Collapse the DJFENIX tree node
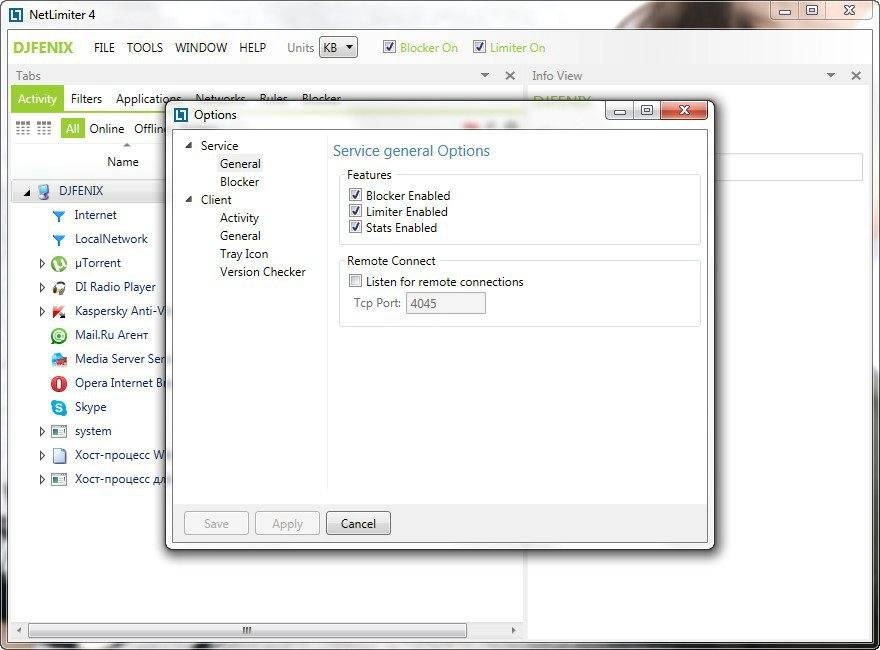This screenshot has height=650, width=880. pos(26,193)
